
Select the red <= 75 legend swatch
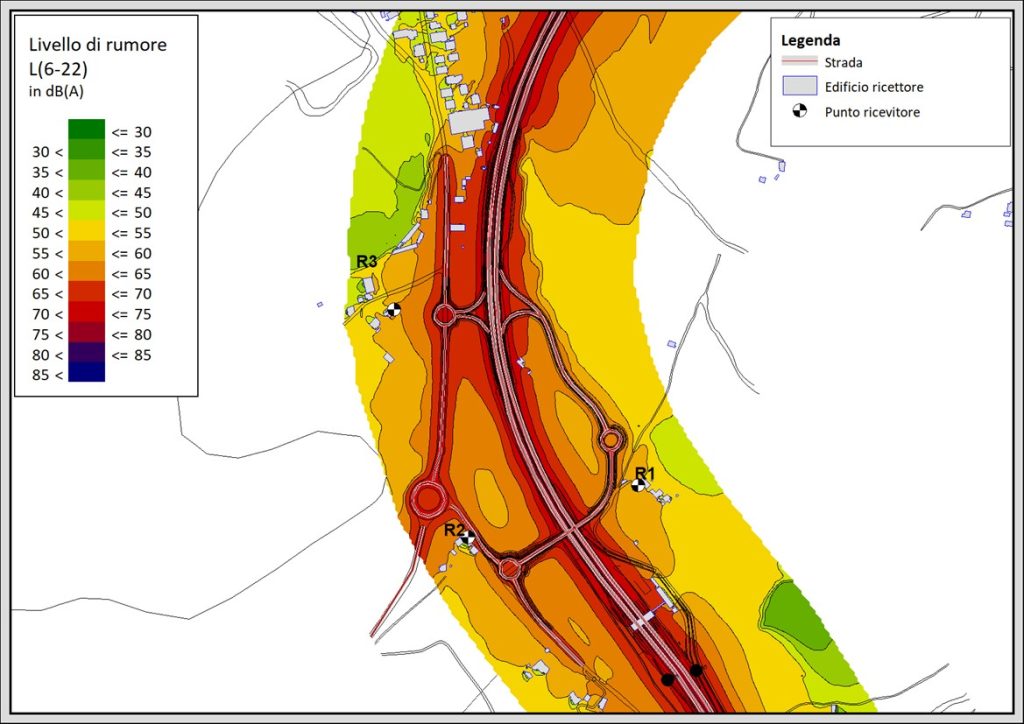pos(86,313)
